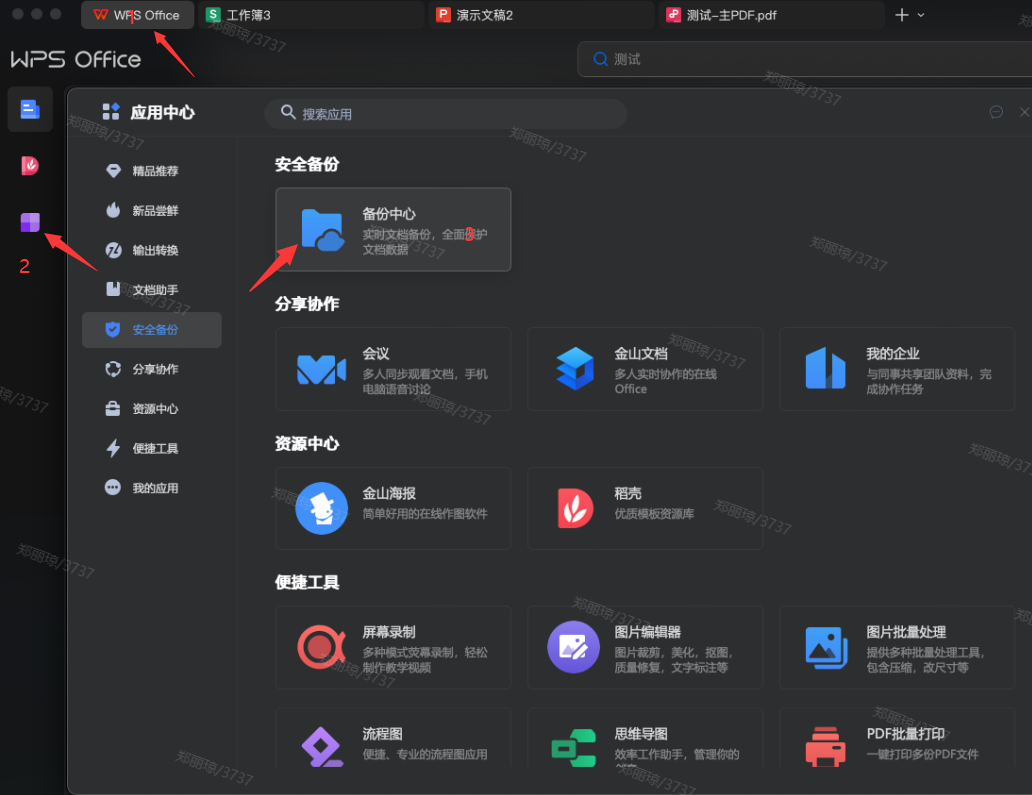
Task: Click the 备份中心 folder cloud icon
Action: (322, 230)
